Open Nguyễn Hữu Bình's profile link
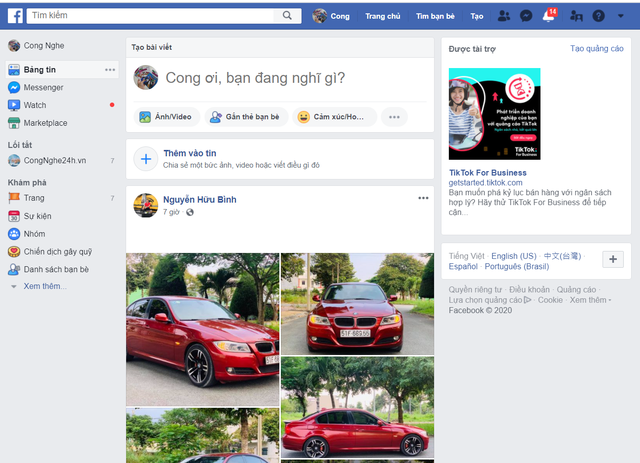 click(200, 200)
